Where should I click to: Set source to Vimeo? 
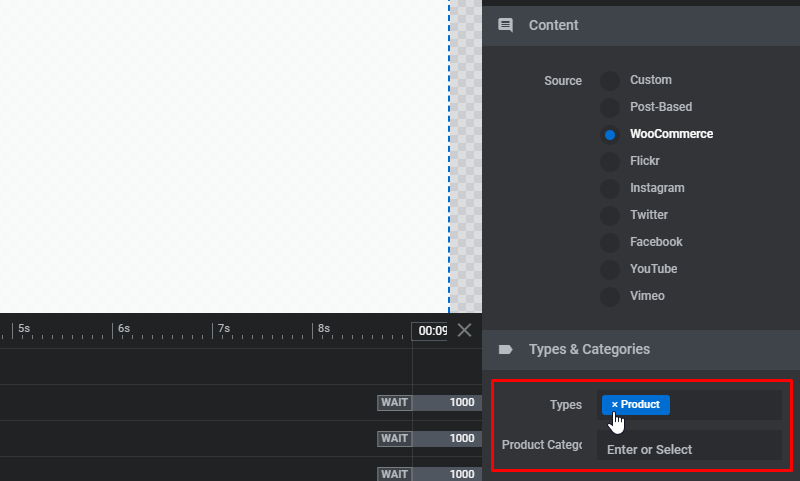[x=610, y=296]
